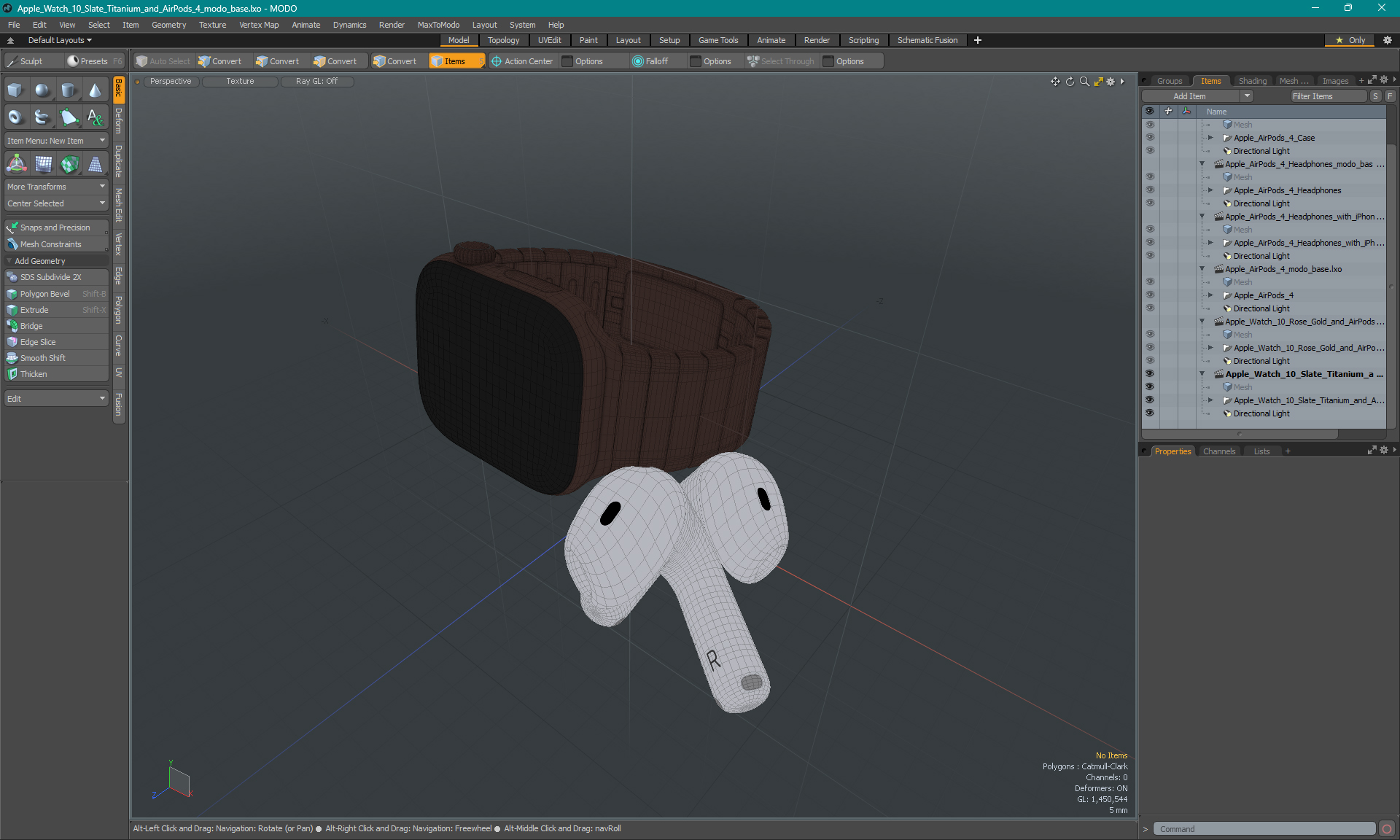Toggle visibility of Apple_Watch_10_Slate_Titanium_and_A item

point(1150,400)
